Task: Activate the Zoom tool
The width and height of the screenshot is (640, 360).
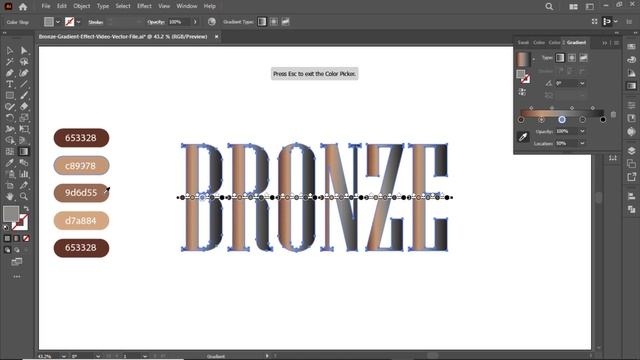Action: 24,196
